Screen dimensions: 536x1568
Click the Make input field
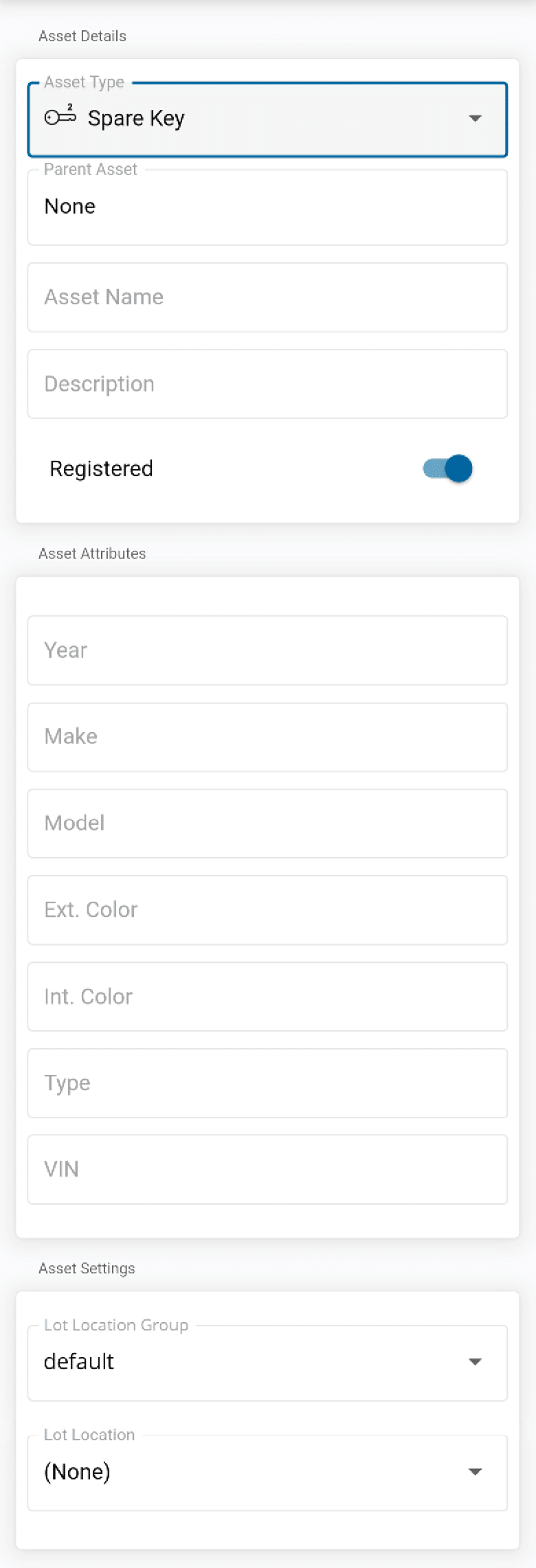pos(267,737)
